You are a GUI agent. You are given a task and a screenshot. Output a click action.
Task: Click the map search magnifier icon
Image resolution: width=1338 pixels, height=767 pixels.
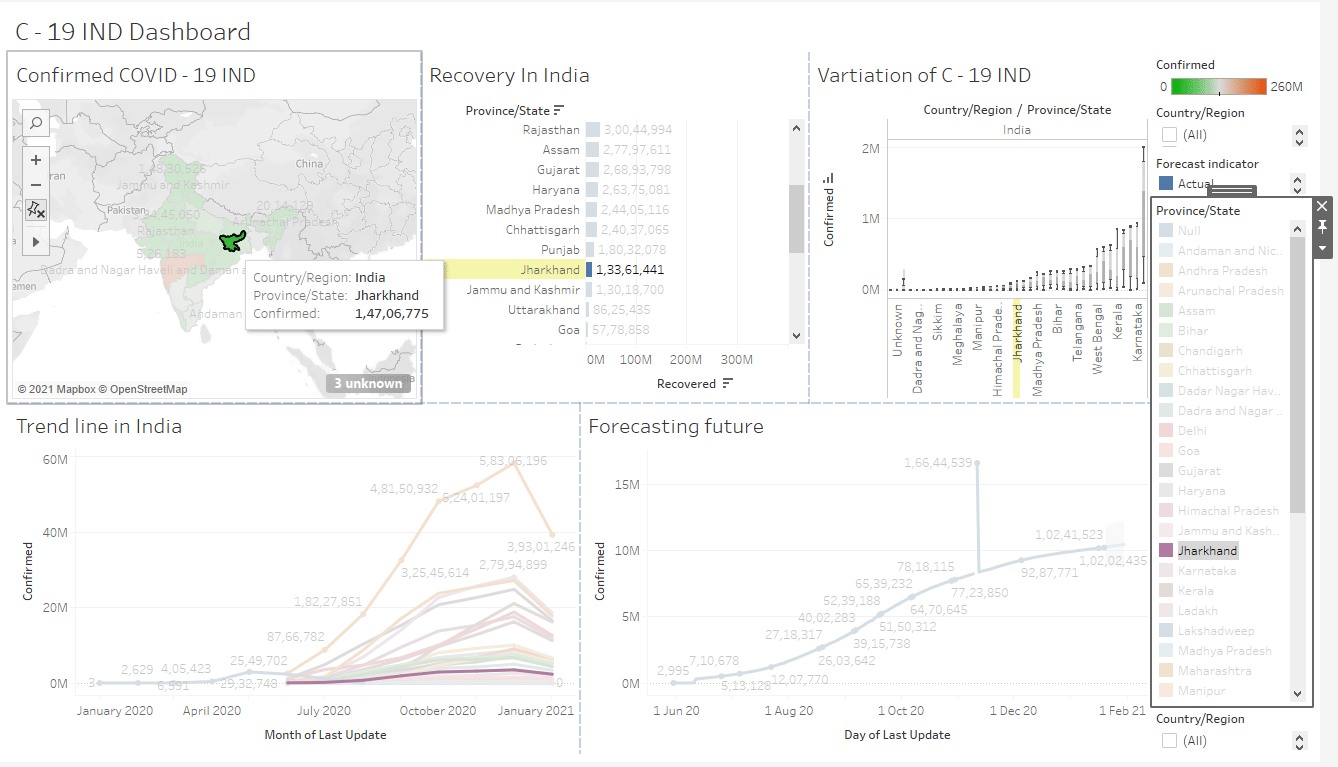coord(36,124)
